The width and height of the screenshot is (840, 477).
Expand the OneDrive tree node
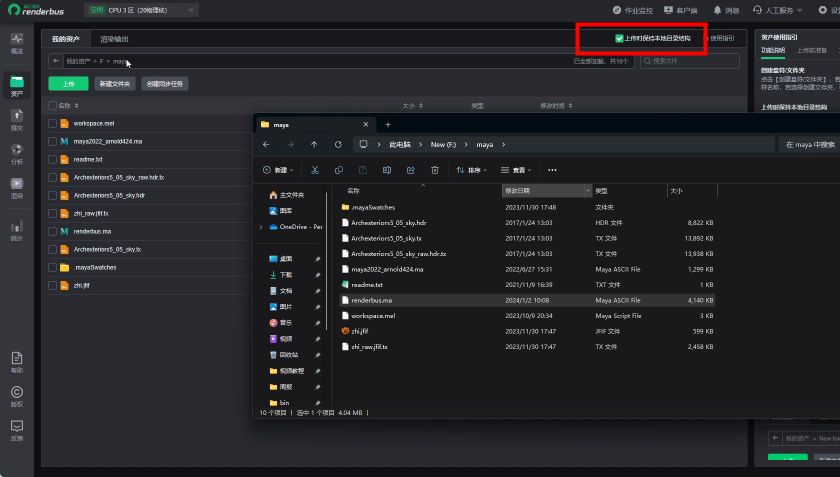pyautogui.click(x=261, y=227)
